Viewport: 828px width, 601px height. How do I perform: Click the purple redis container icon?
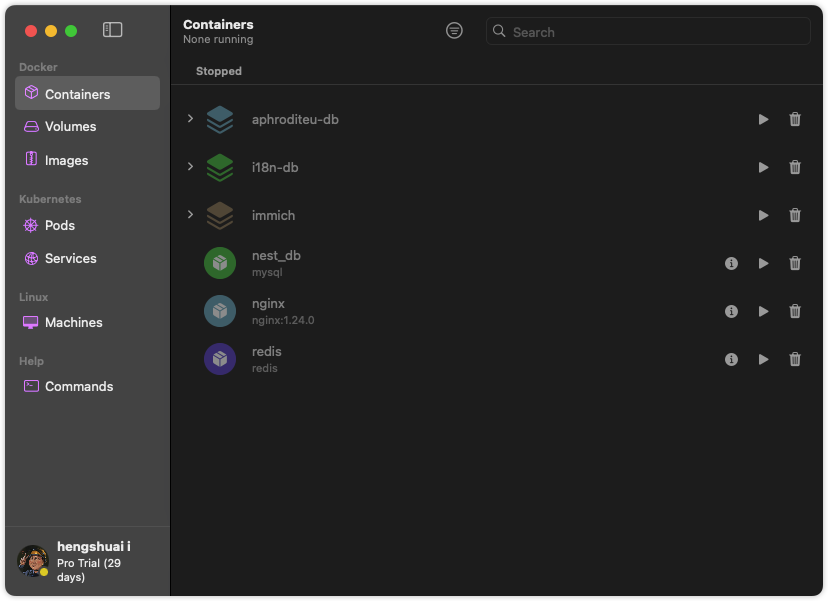coord(220,359)
